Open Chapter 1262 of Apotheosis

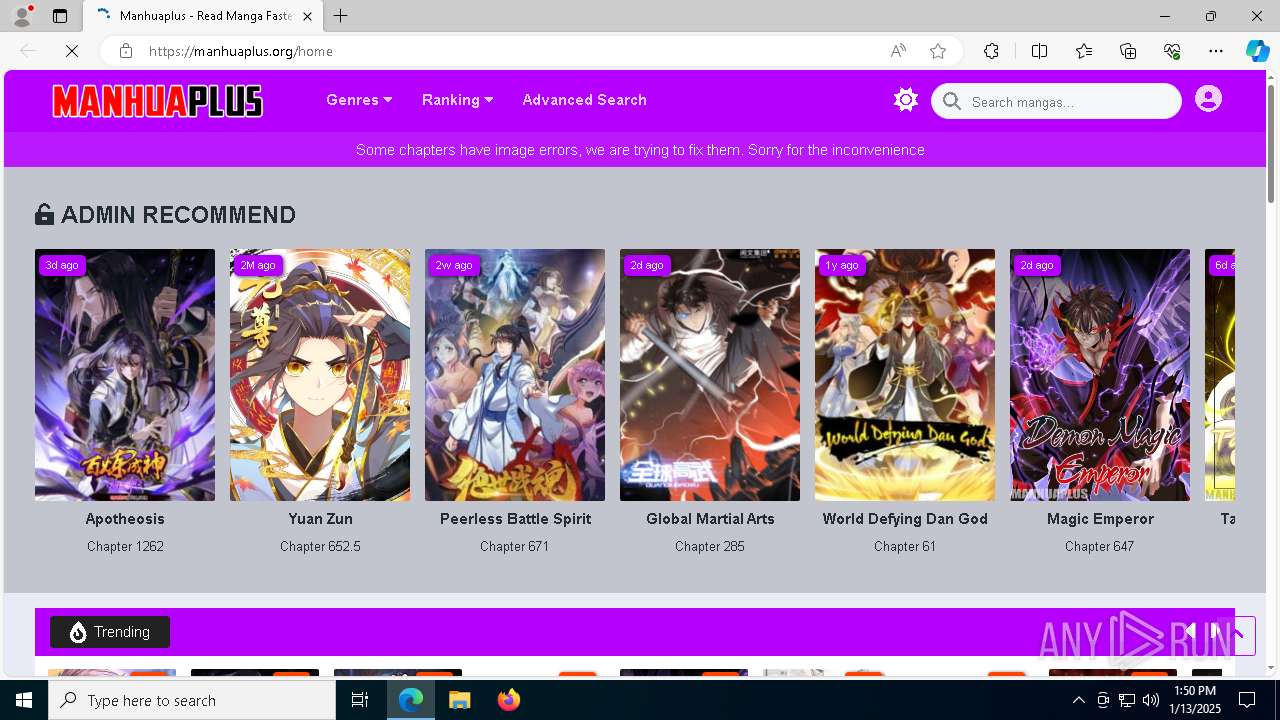click(125, 546)
